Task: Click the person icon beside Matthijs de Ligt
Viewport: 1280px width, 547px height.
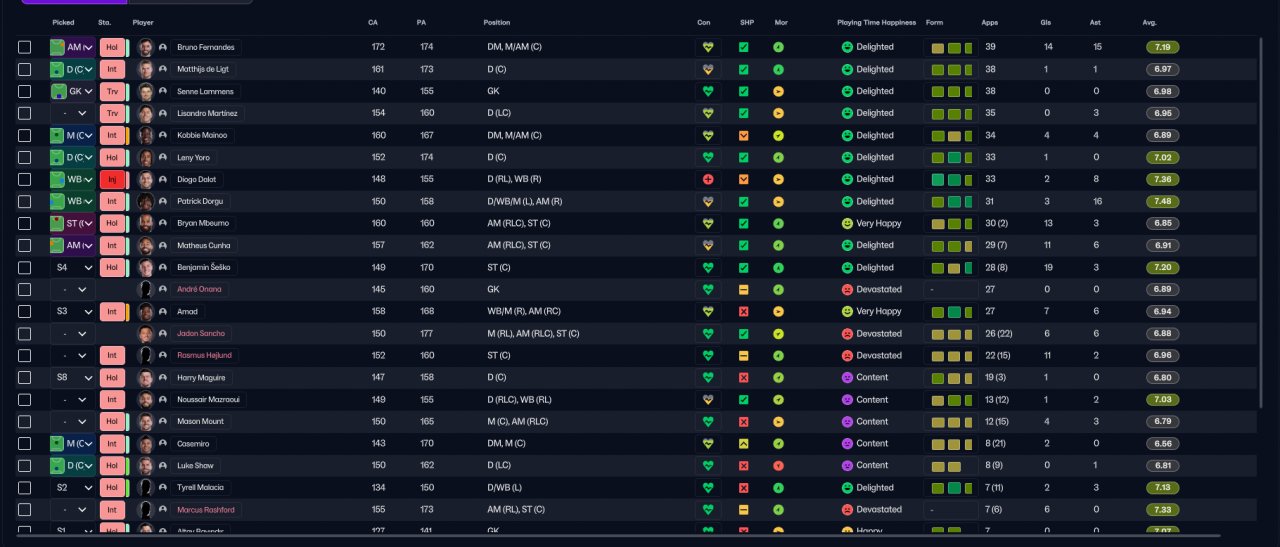Action: (163, 69)
